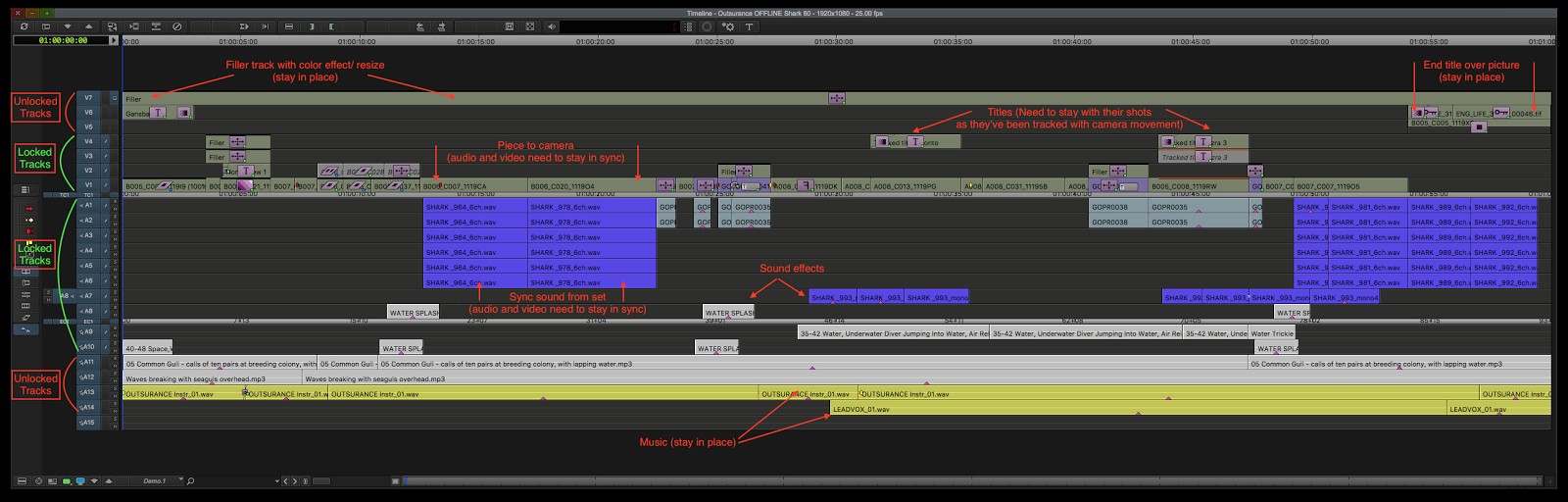The image size is (1568, 502).
Task: Click the crosshatch square icon in top toolbar
Action: point(530,26)
